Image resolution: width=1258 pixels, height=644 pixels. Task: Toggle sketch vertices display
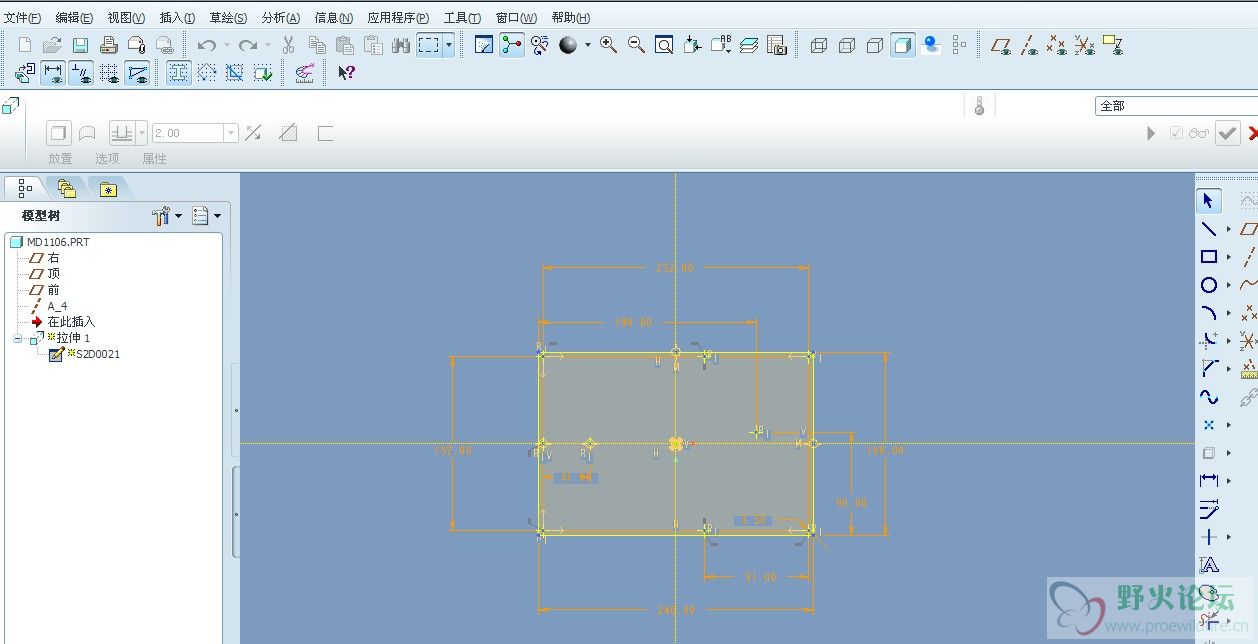point(137,72)
